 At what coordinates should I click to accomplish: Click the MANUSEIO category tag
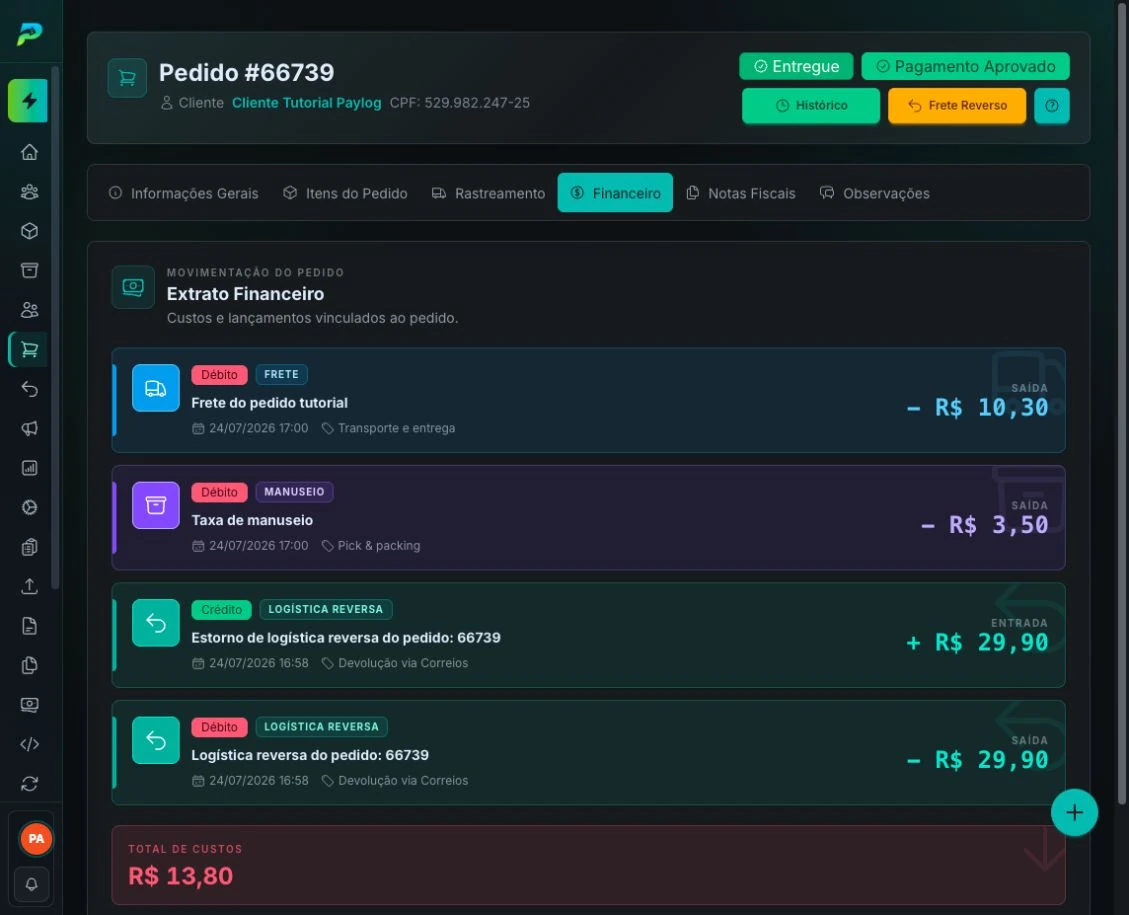pos(294,492)
